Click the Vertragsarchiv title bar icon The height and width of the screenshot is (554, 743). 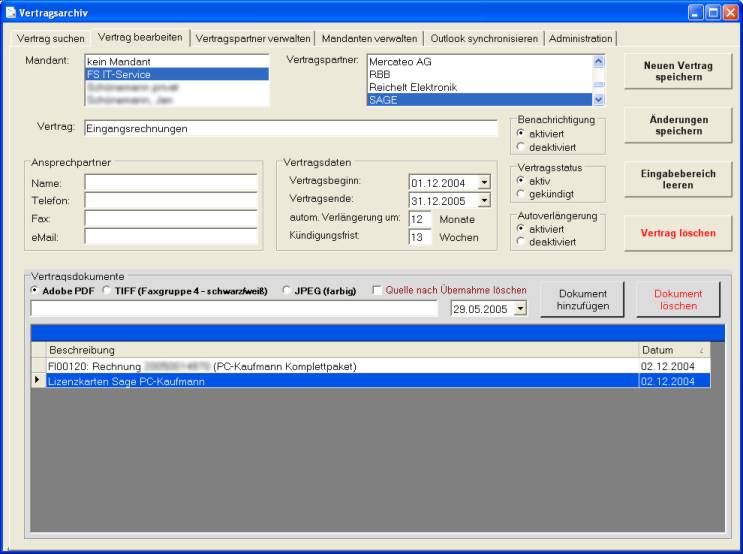coord(12,11)
